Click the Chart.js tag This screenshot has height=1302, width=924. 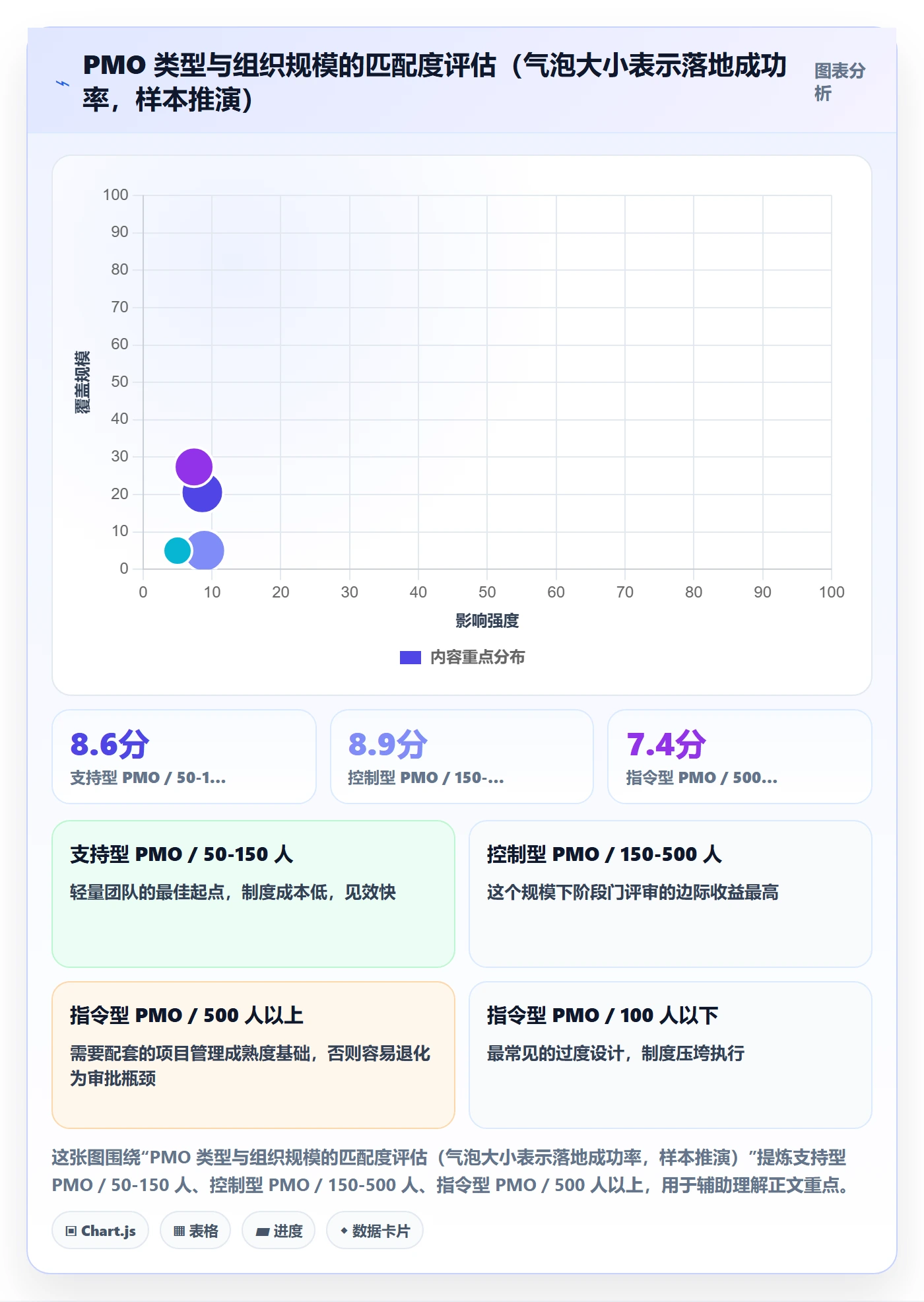point(100,1231)
